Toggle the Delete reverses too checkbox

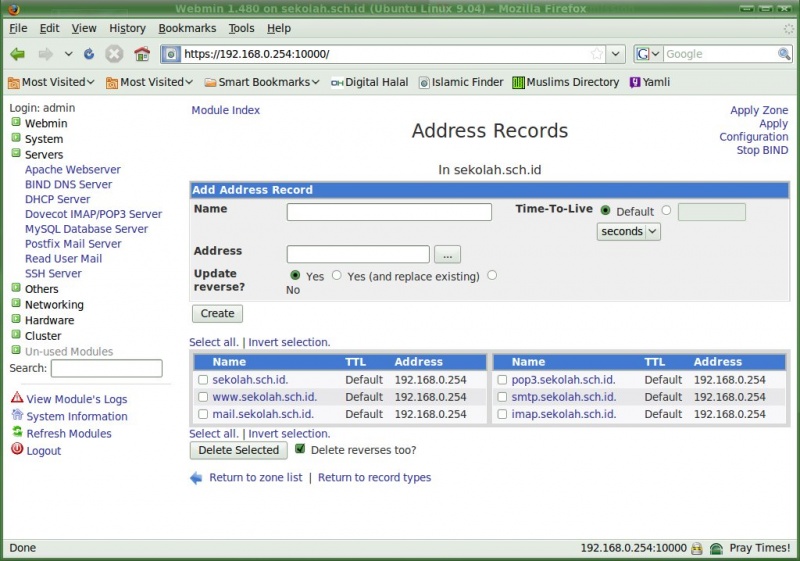click(300, 450)
